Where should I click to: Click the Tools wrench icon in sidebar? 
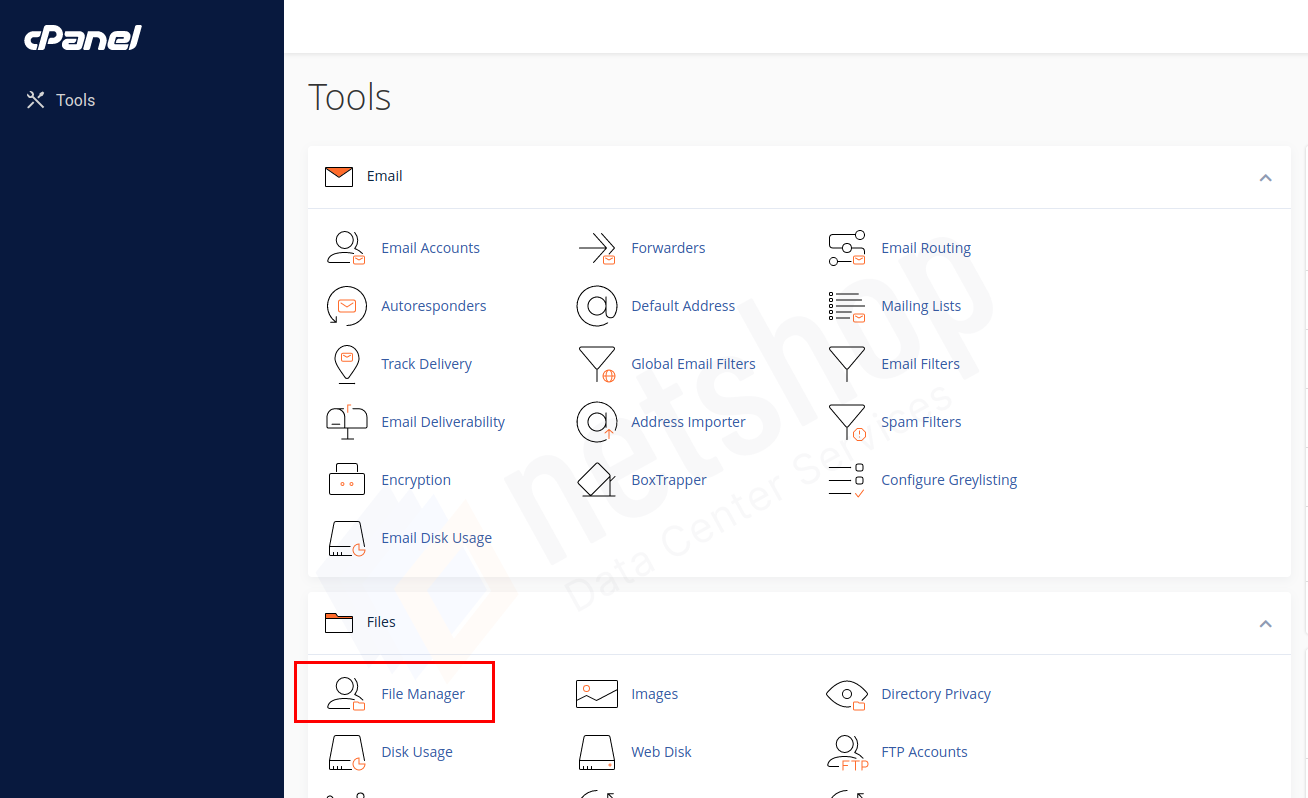pos(36,100)
